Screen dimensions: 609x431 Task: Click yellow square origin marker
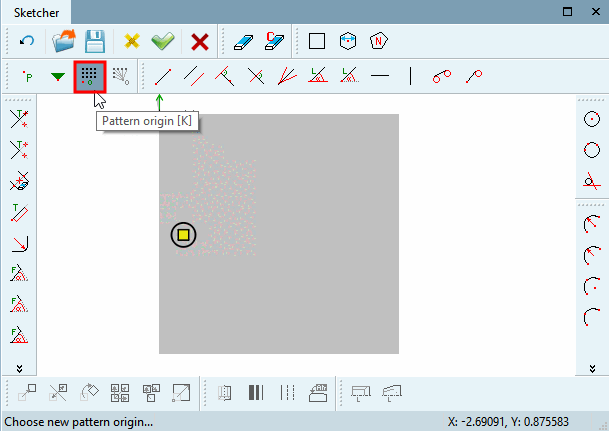coord(183,235)
